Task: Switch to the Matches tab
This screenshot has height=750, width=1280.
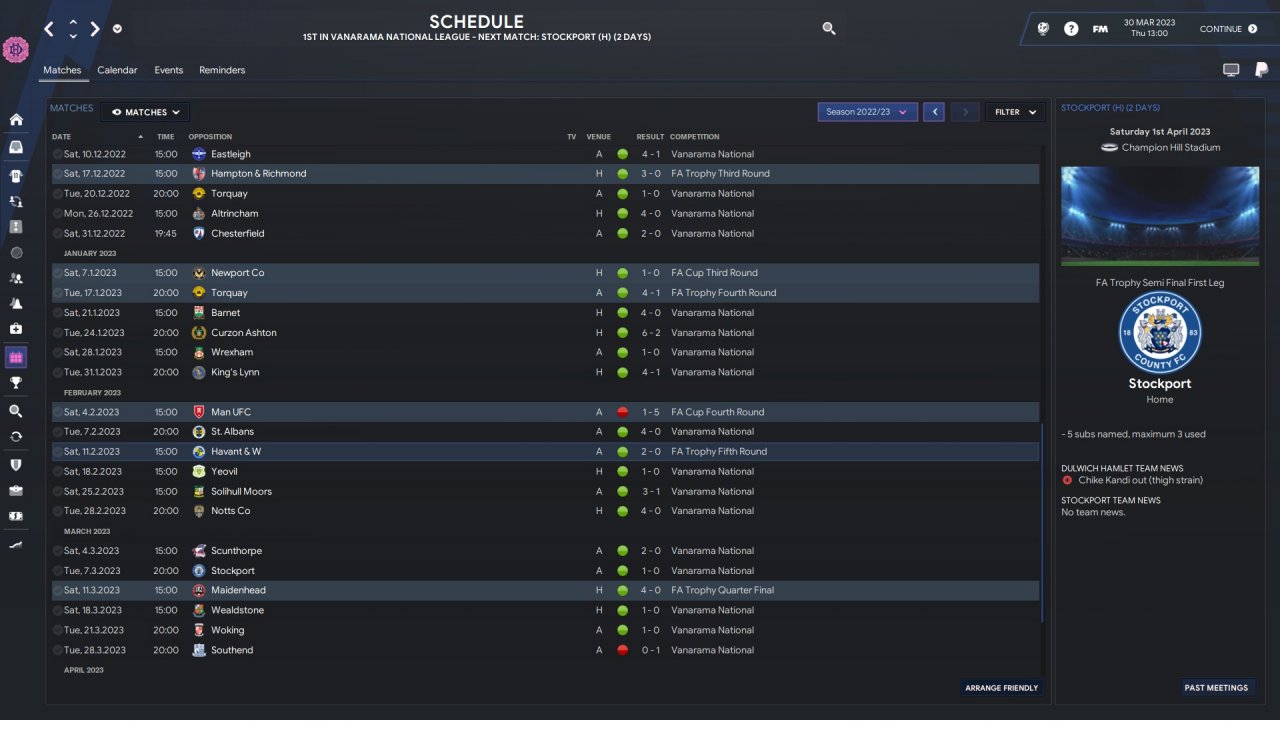Action: [62, 70]
